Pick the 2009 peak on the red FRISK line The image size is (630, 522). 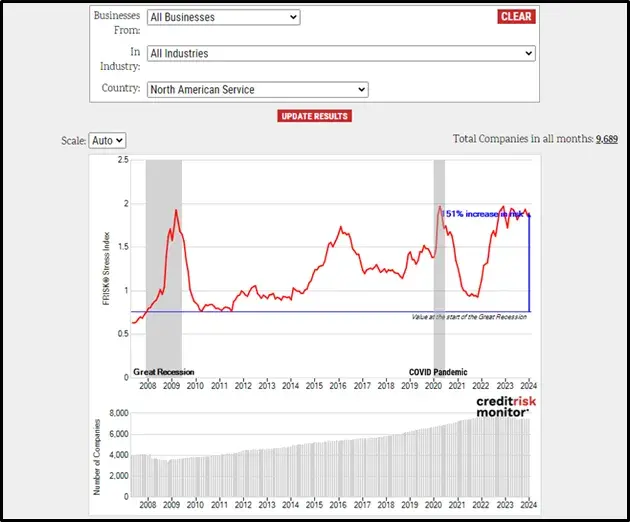176,211
